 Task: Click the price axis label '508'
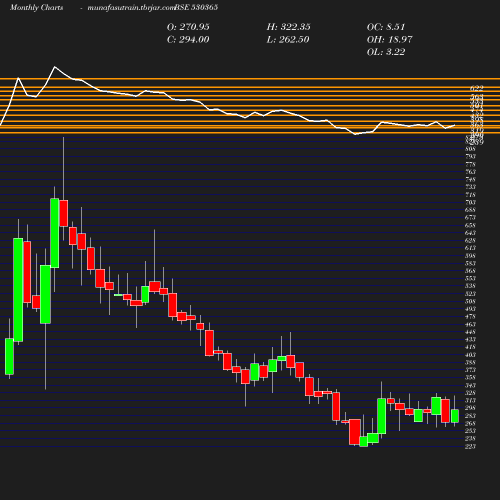pyautogui.click(x=470, y=301)
